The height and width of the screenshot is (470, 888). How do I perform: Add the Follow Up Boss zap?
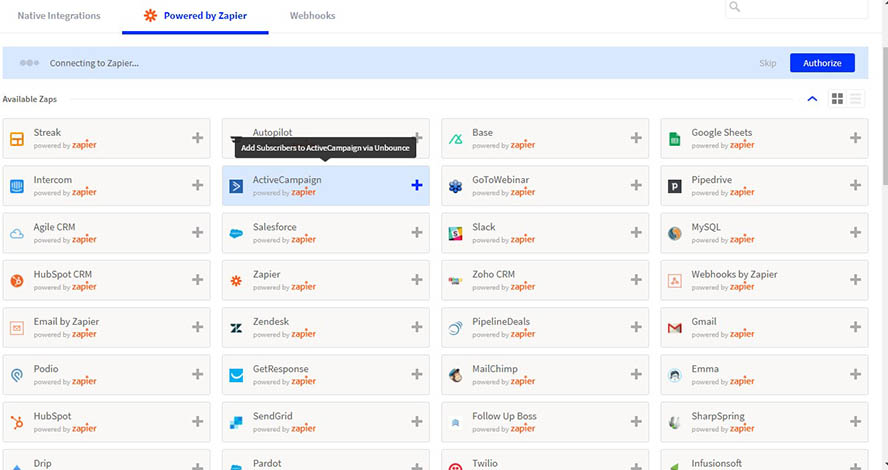[636, 421]
